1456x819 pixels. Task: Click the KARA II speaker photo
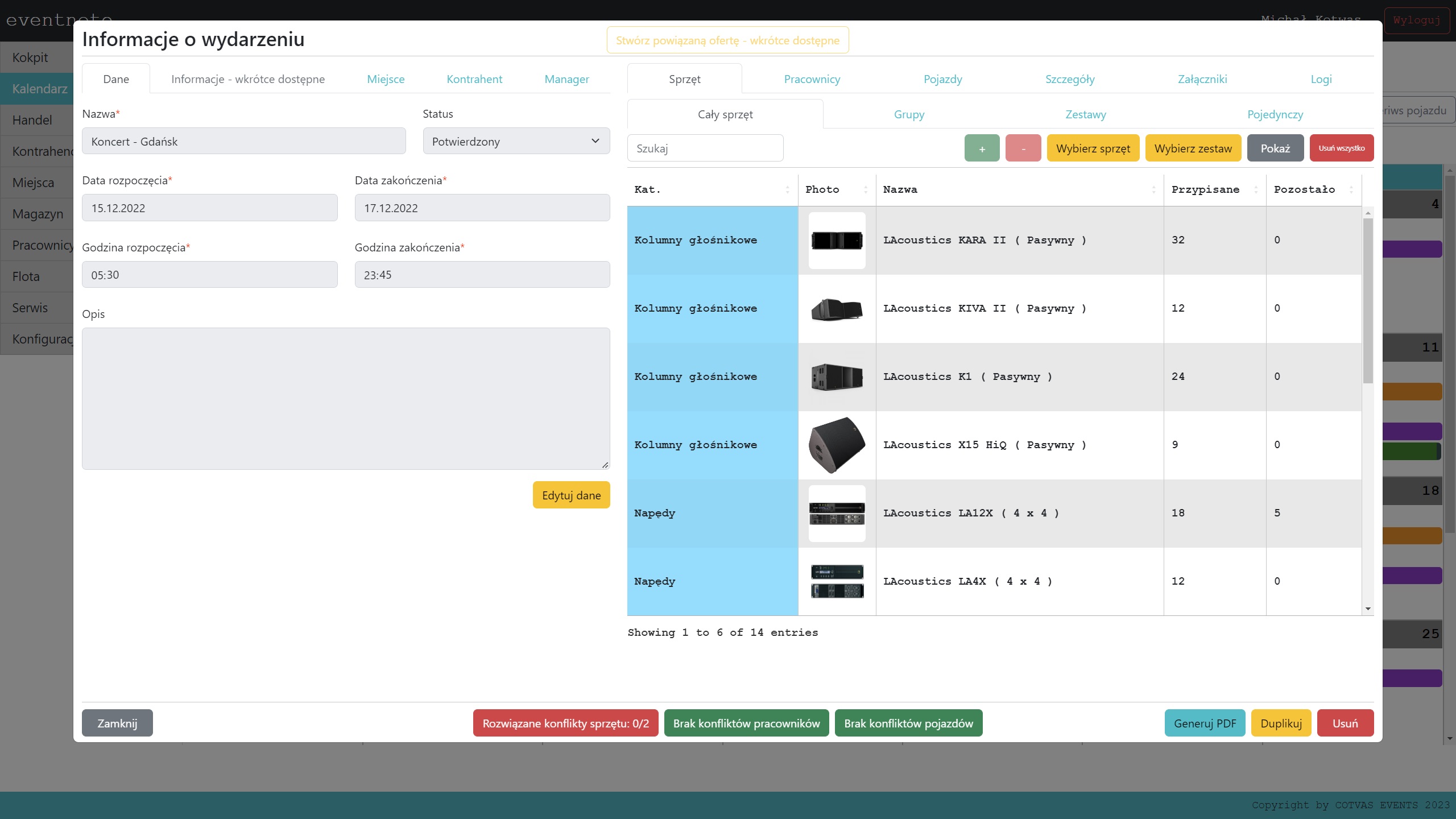[x=837, y=241]
